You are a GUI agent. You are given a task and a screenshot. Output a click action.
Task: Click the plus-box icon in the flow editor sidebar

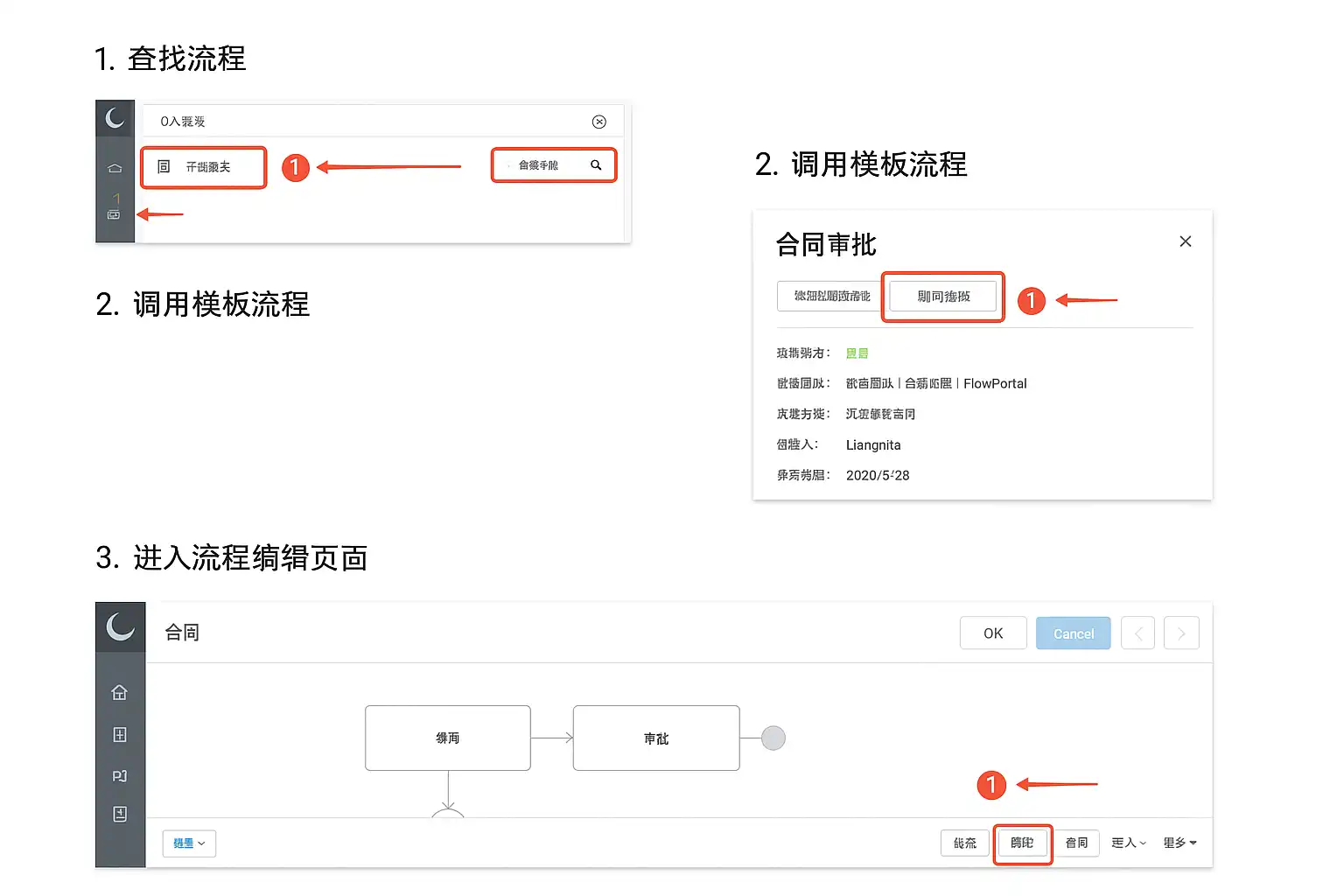tap(120, 735)
